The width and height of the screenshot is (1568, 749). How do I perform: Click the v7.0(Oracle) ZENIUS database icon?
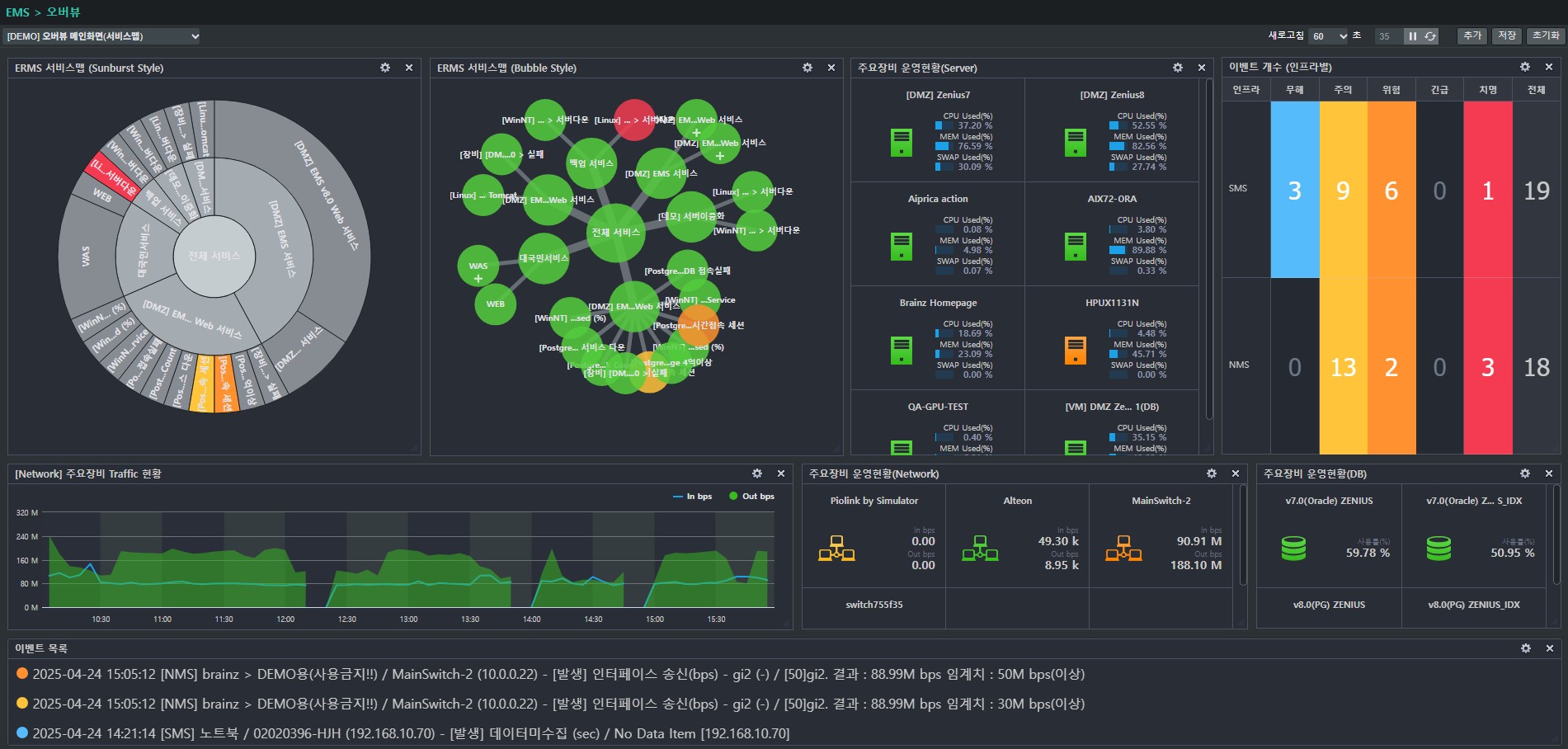click(x=1293, y=549)
